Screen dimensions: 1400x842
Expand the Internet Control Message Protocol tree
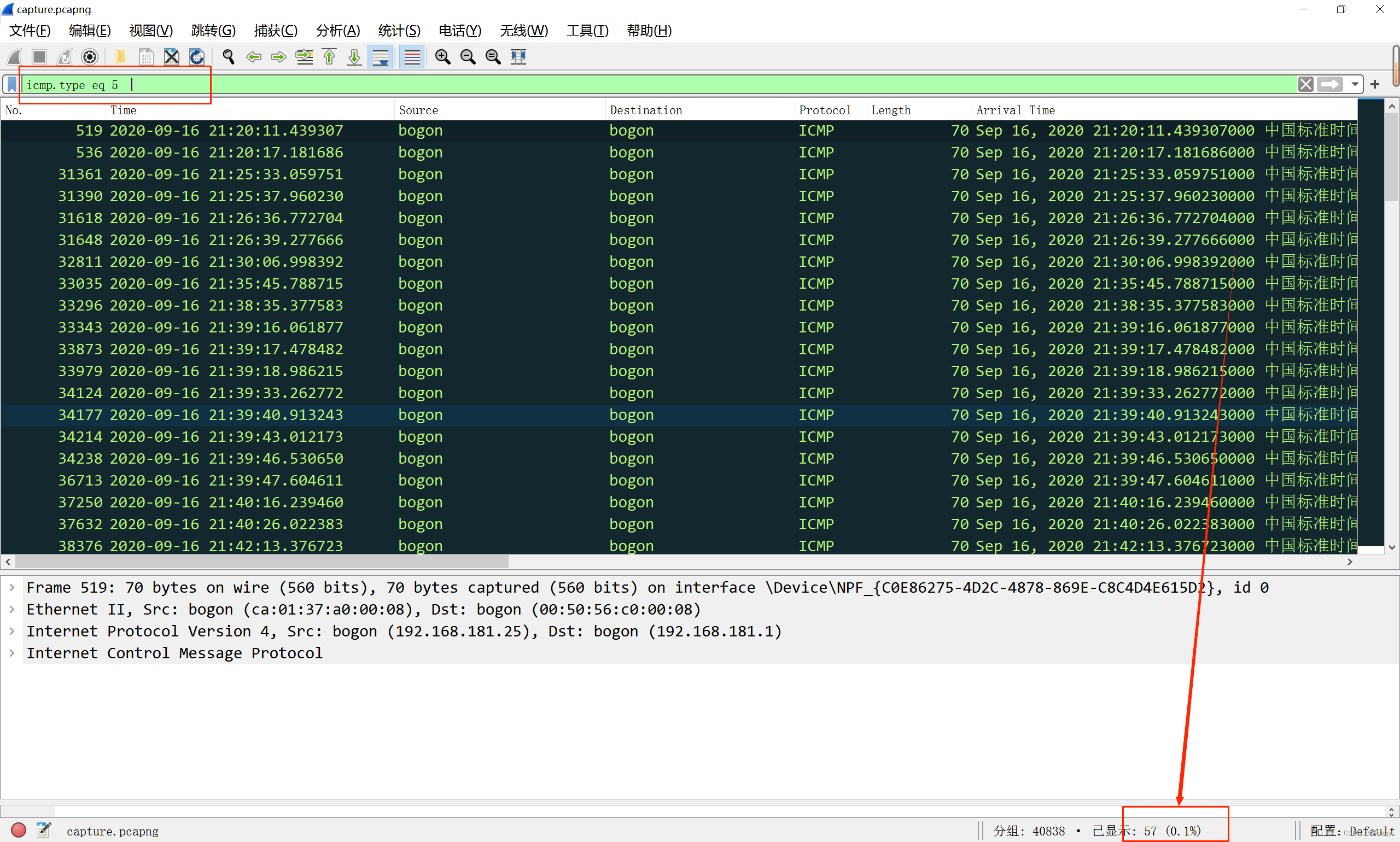point(12,653)
